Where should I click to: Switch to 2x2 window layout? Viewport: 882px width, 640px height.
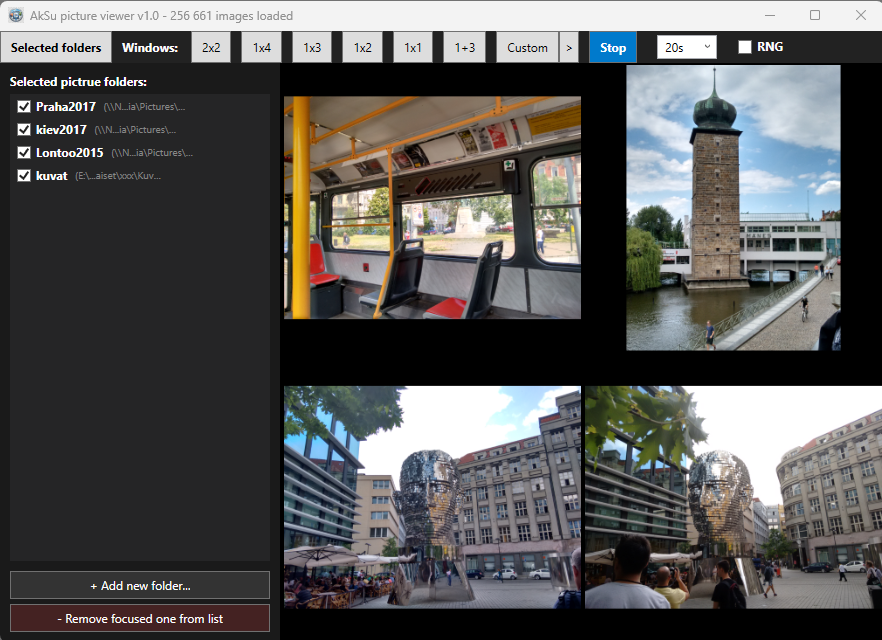(211, 48)
